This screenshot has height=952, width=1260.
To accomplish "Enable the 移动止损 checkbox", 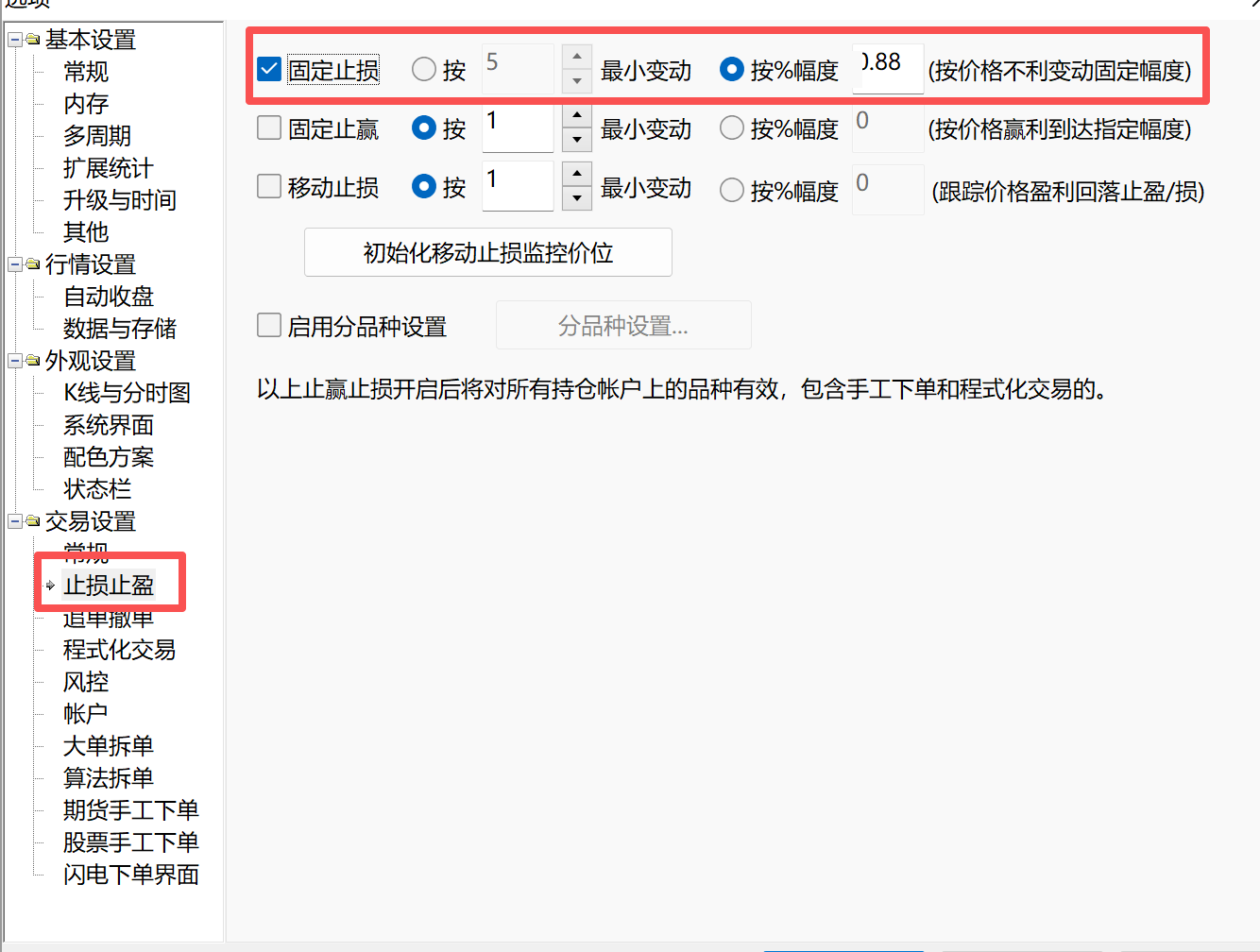I will 269,186.
